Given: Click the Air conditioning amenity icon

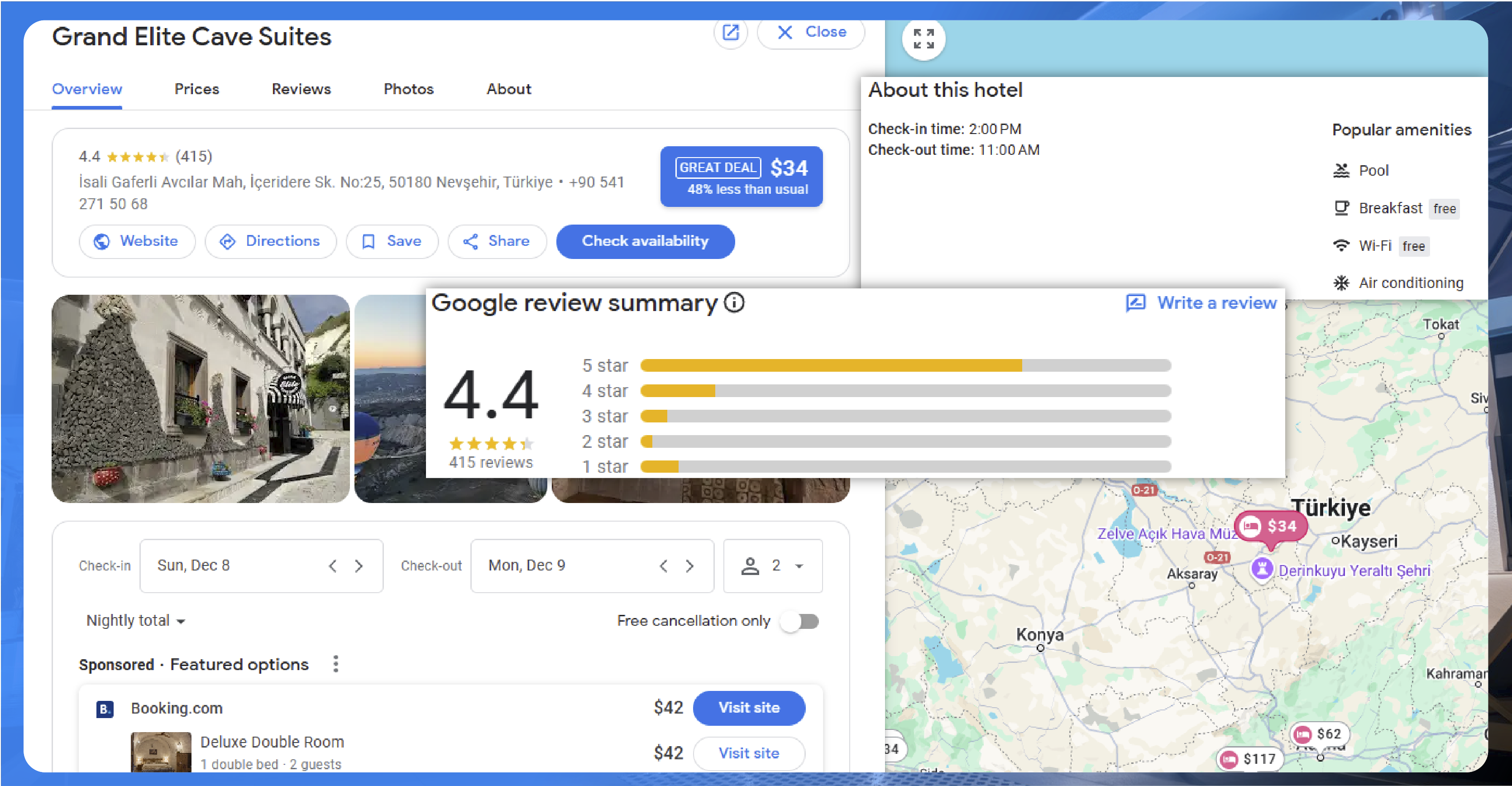Looking at the screenshot, I should pyautogui.click(x=1341, y=283).
